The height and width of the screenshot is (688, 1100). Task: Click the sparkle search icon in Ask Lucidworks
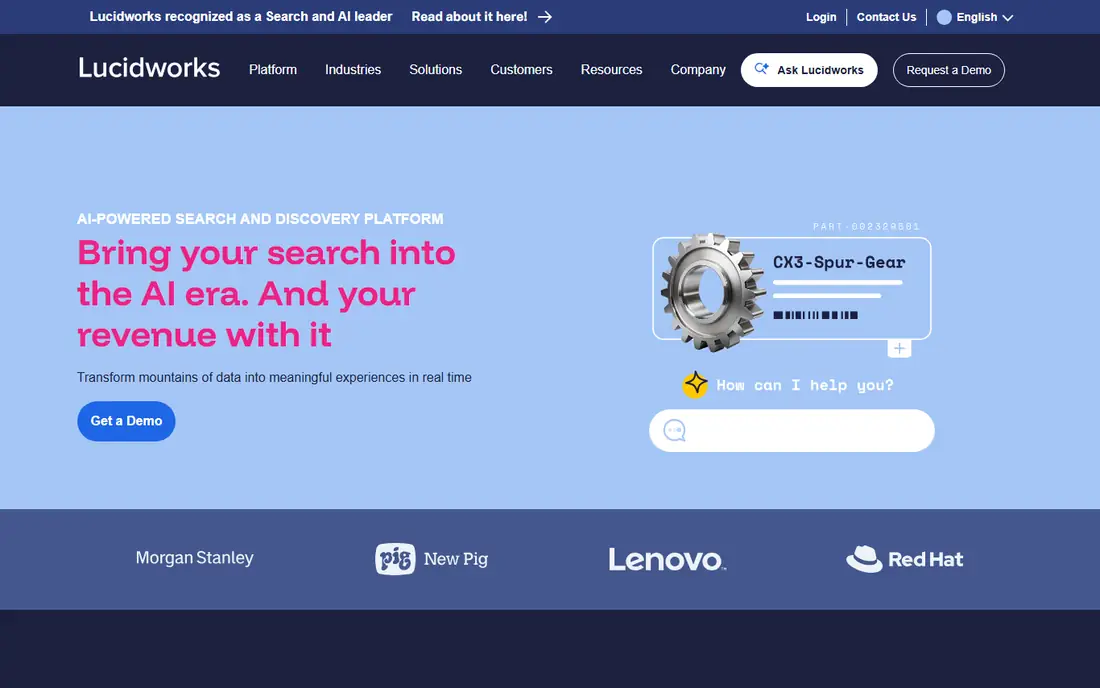pos(761,69)
